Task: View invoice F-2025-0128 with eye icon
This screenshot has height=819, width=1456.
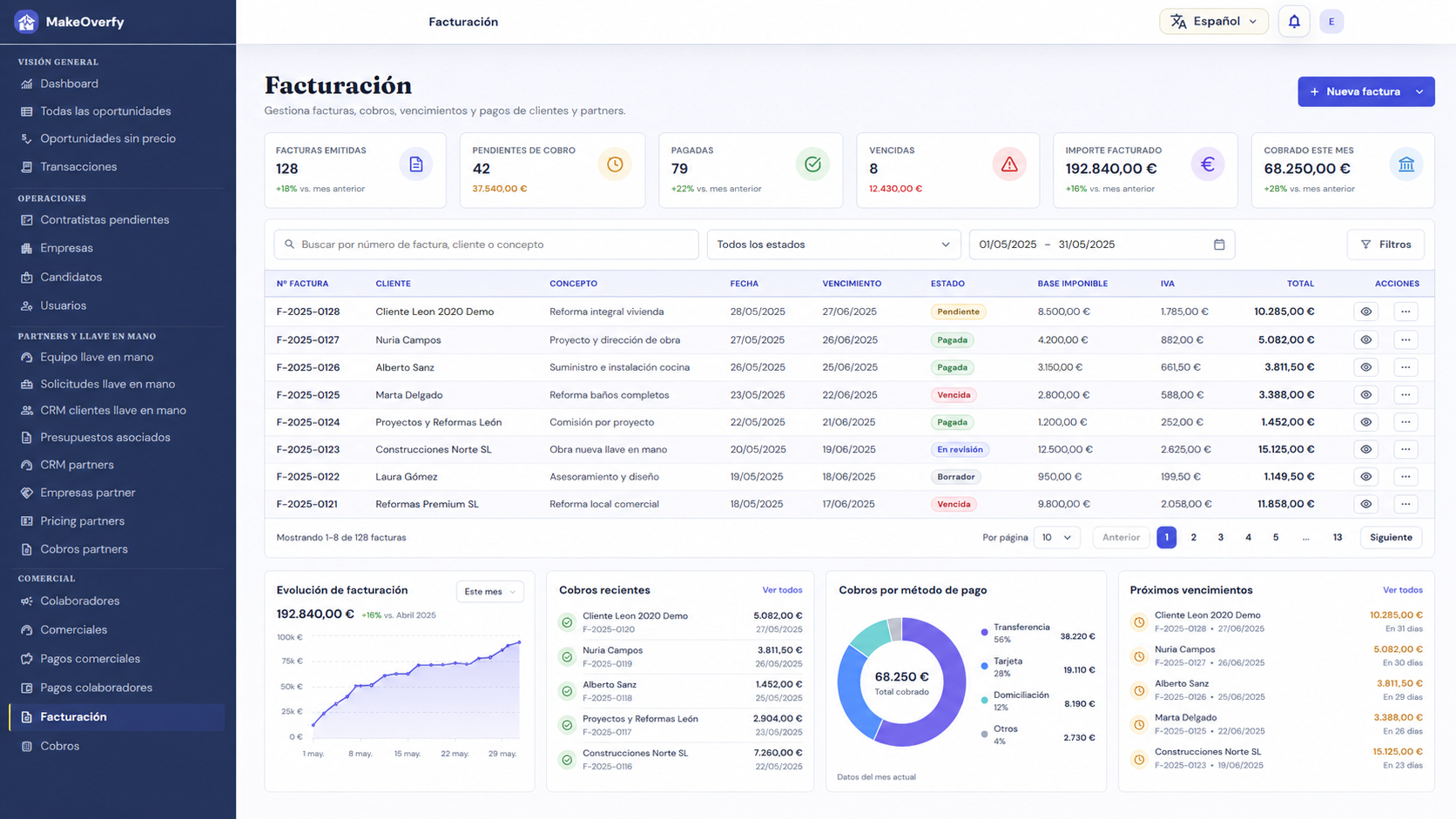Action: [1365, 312]
